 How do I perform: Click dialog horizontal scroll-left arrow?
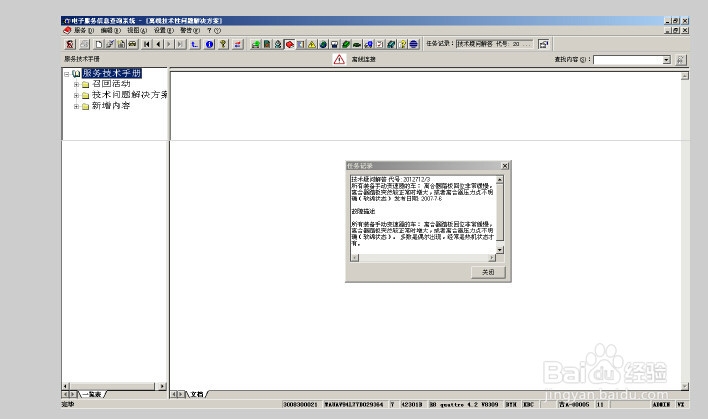[x=355, y=257]
